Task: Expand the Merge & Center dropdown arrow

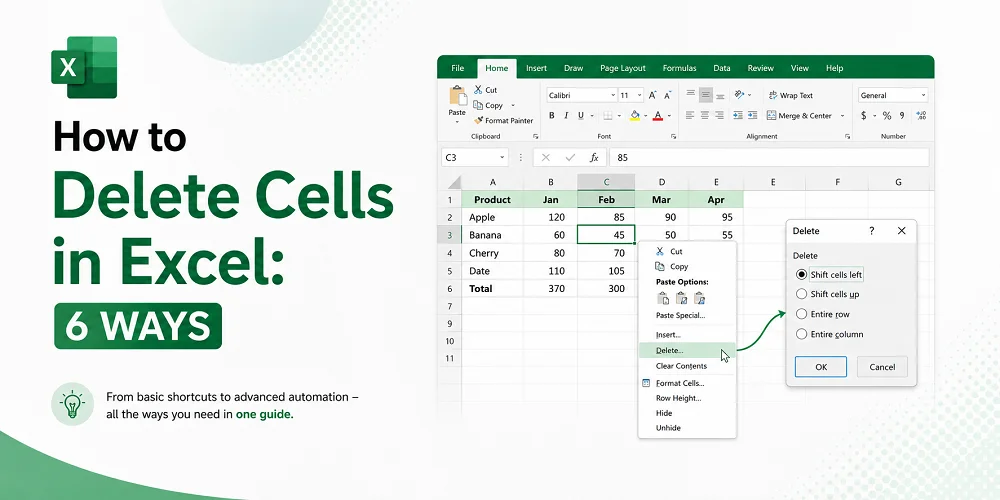Action: click(x=842, y=116)
